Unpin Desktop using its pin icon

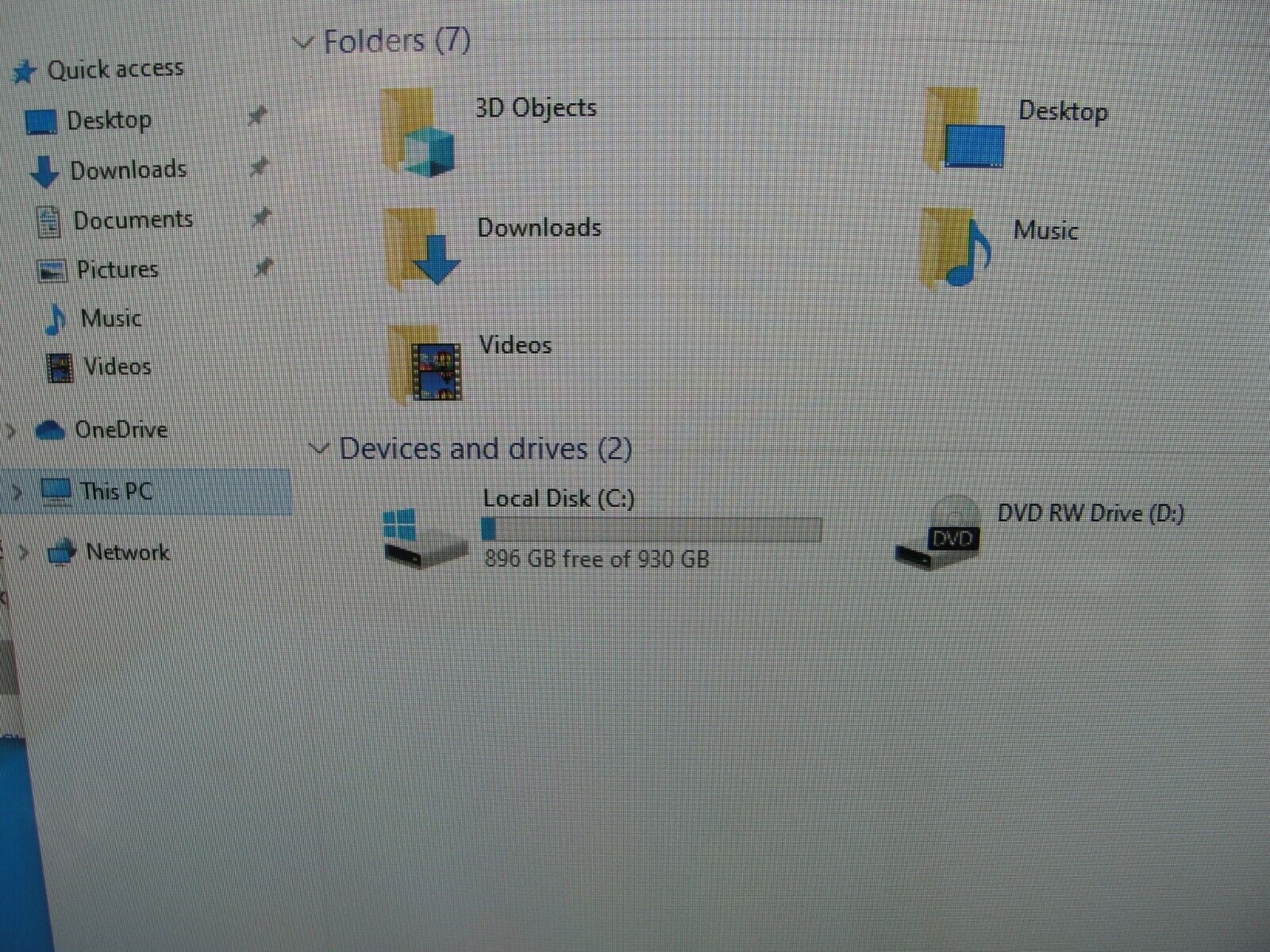[256, 117]
